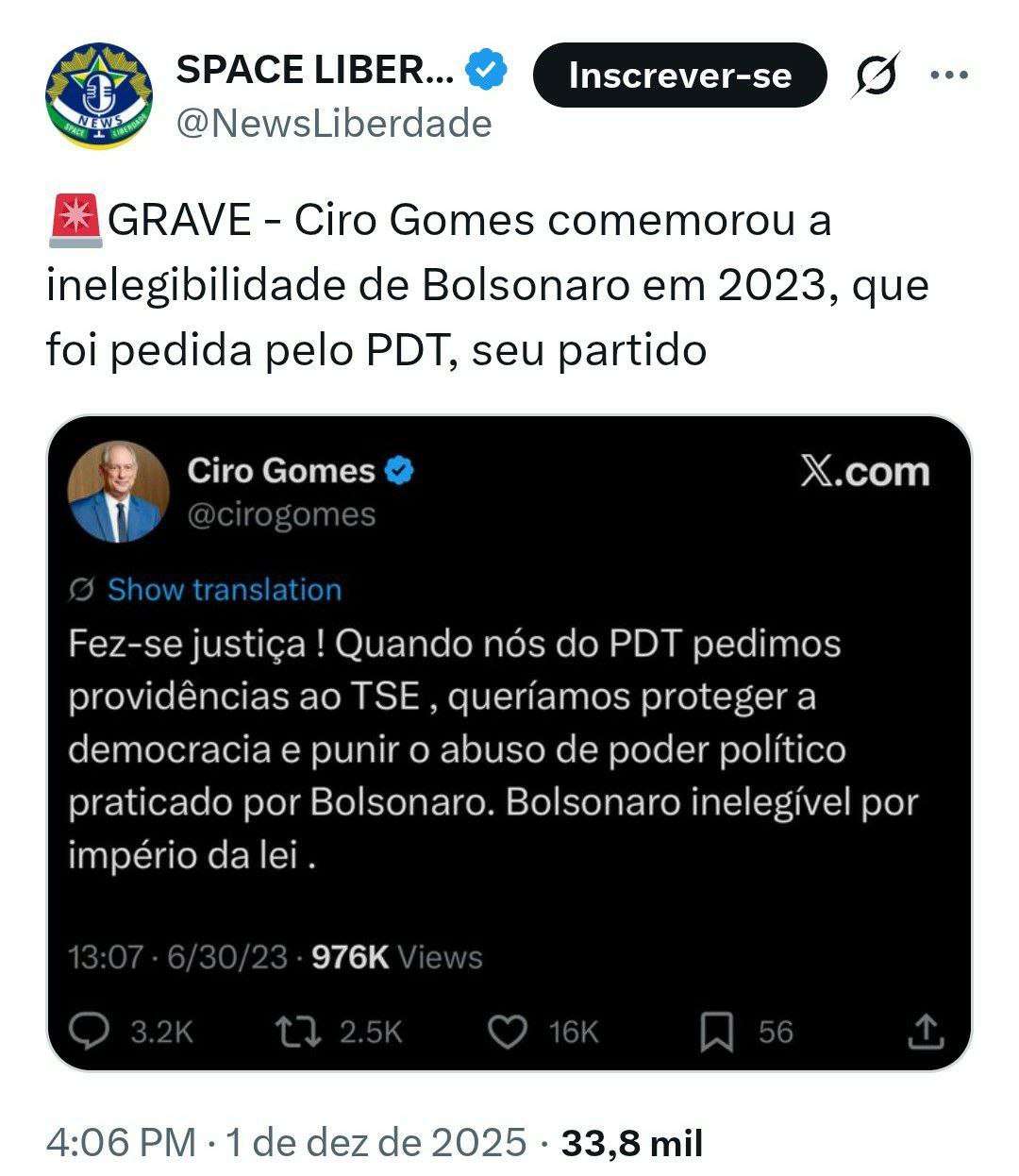Viewport: 1019px width, 1176px height.
Task: Open SPACE LIBERDADE profile avatar
Action: 98,95
